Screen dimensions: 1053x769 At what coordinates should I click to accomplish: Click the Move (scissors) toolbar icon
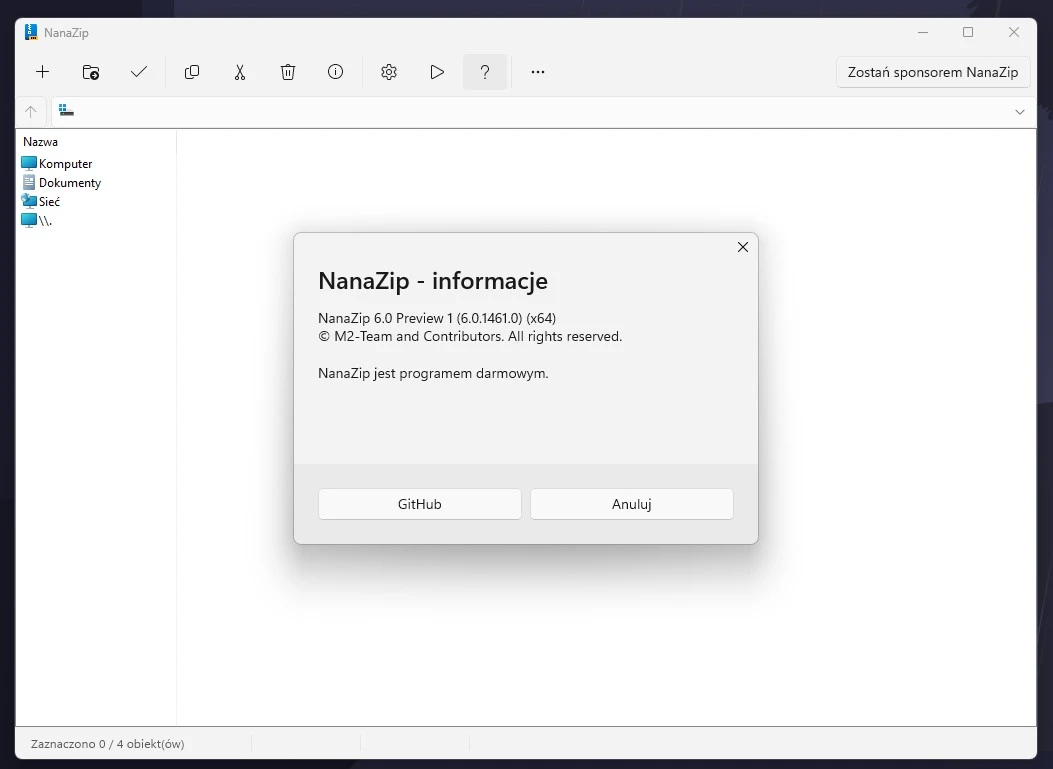[x=240, y=72]
